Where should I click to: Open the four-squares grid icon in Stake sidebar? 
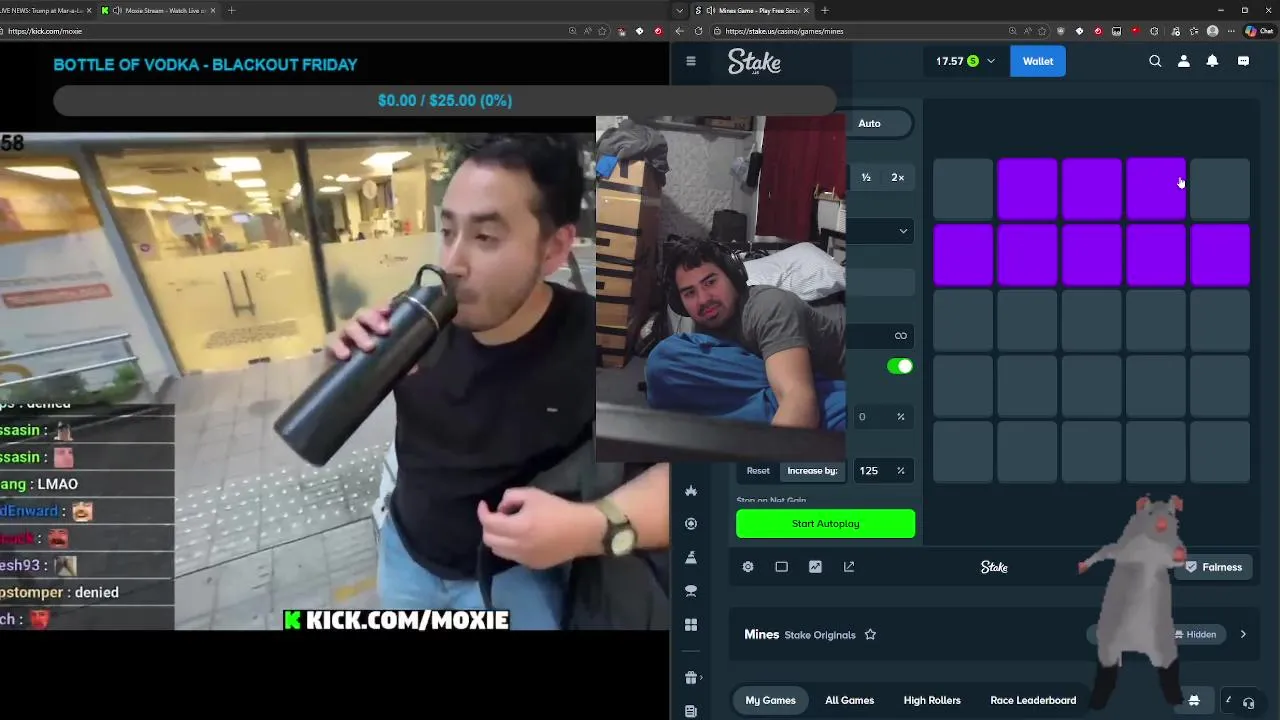click(x=691, y=625)
